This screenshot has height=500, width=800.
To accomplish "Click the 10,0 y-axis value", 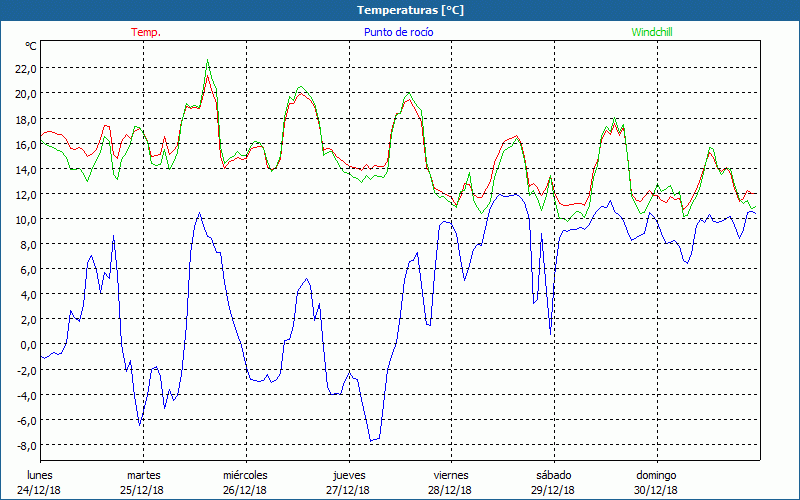I will click(x=25, y=220).
